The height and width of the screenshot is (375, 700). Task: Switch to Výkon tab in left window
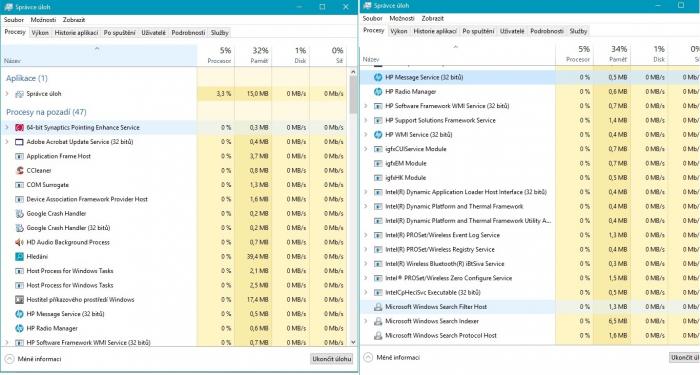40,33
